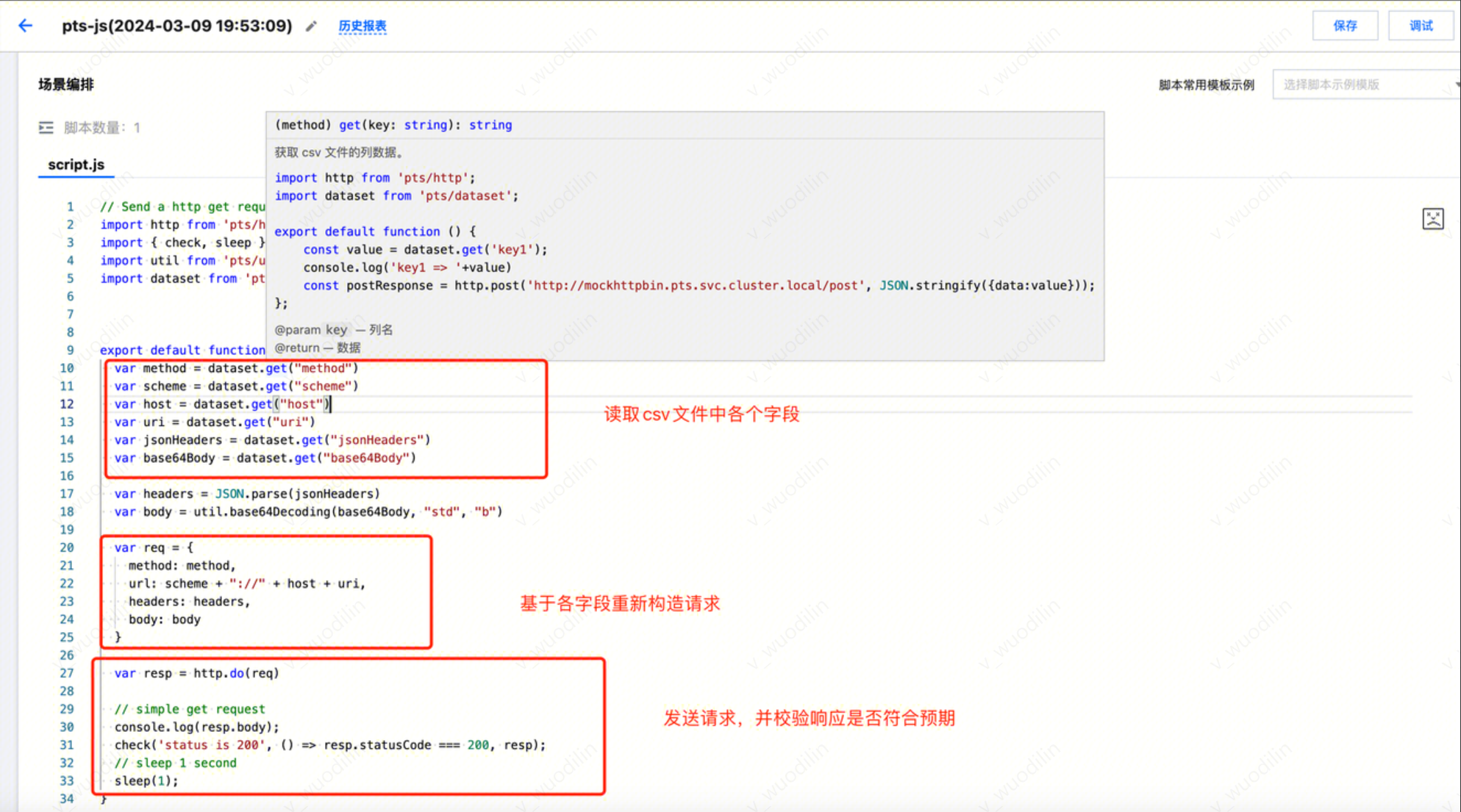Click line number 12 in gutter
1461x812 pixels.
click(x=67, y=404)
